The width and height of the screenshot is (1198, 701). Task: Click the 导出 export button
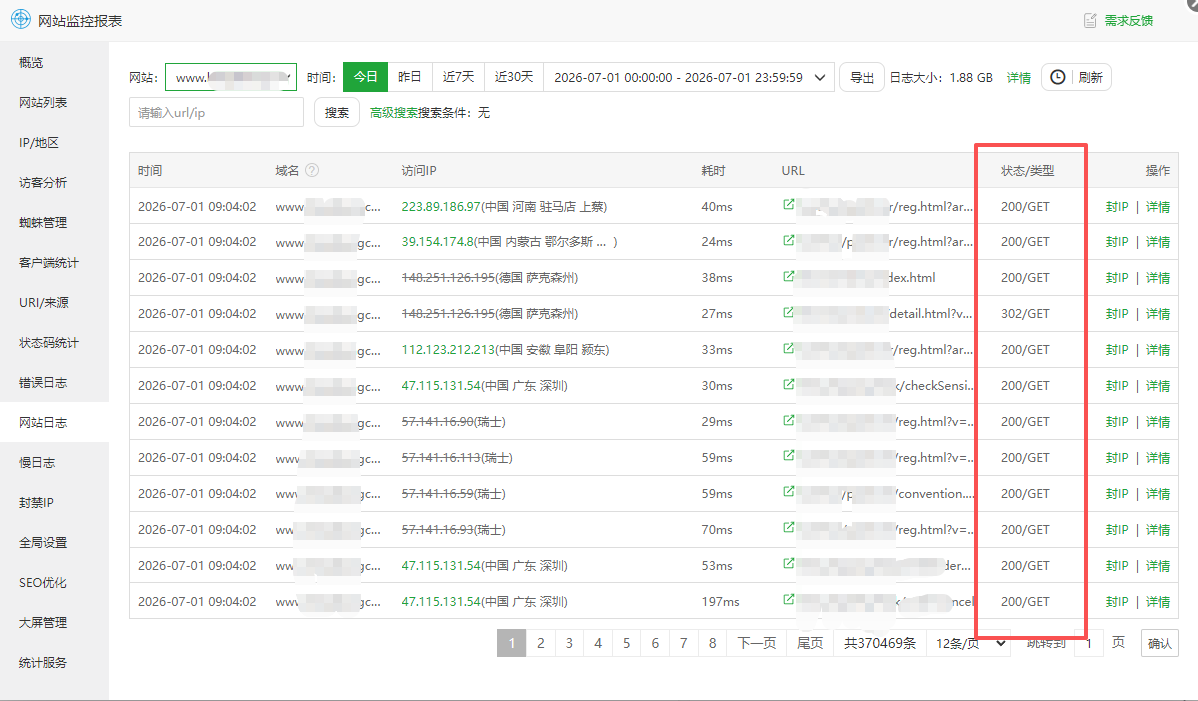tap(862, 77)
